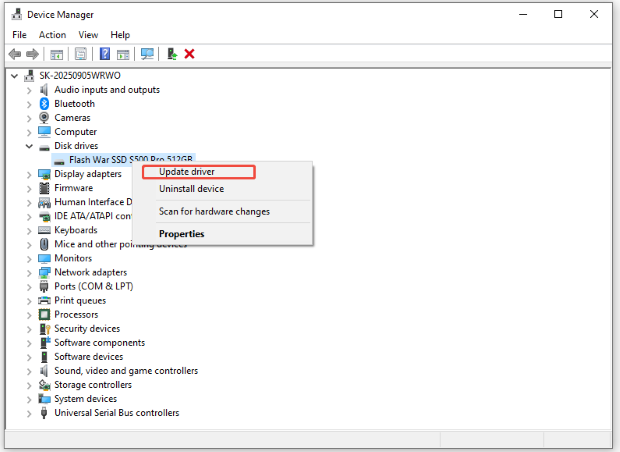The width and height of the screenshot is (620, 452).
Task: Open the View menu
Action: [88, 35]
